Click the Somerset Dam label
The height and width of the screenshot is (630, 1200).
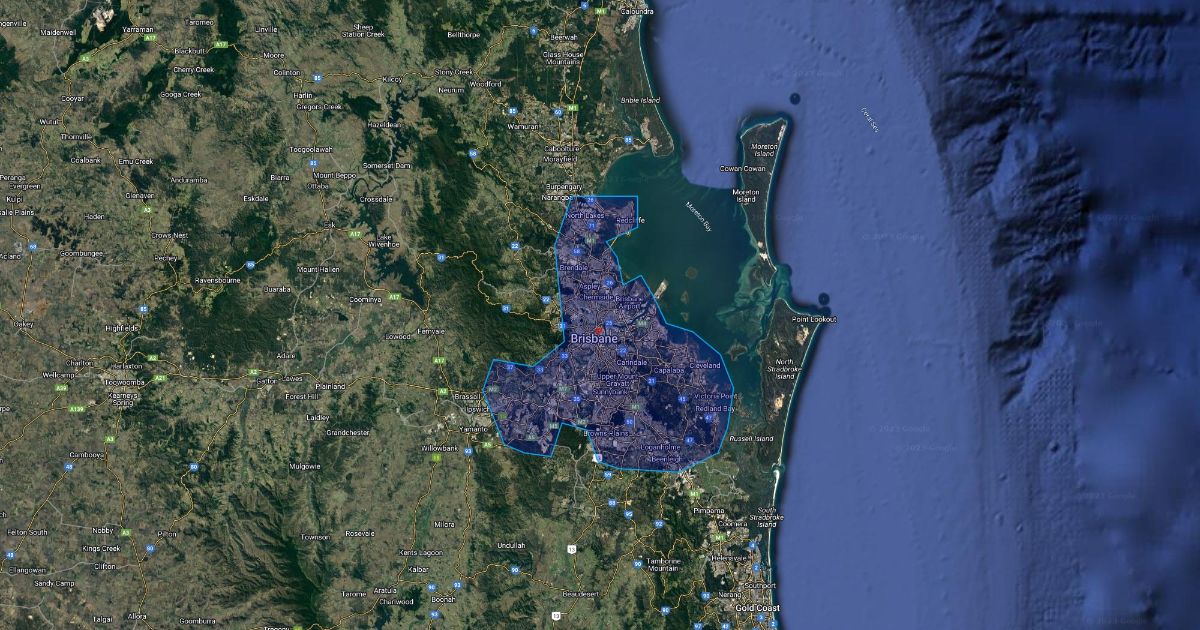[x=386, y=165]
